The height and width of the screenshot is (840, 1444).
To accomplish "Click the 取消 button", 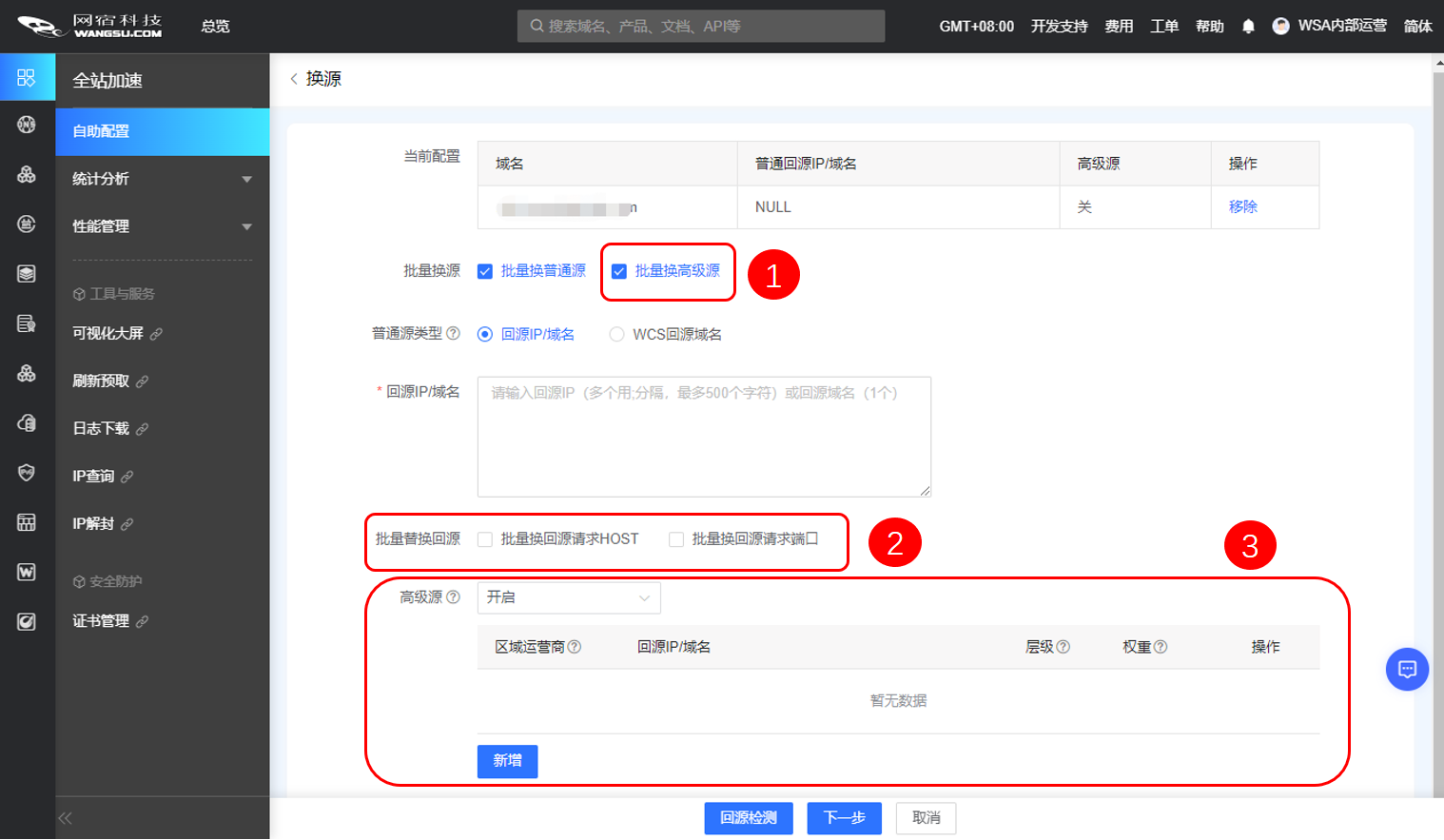I will pyautogui.click(x=927, y=818).
